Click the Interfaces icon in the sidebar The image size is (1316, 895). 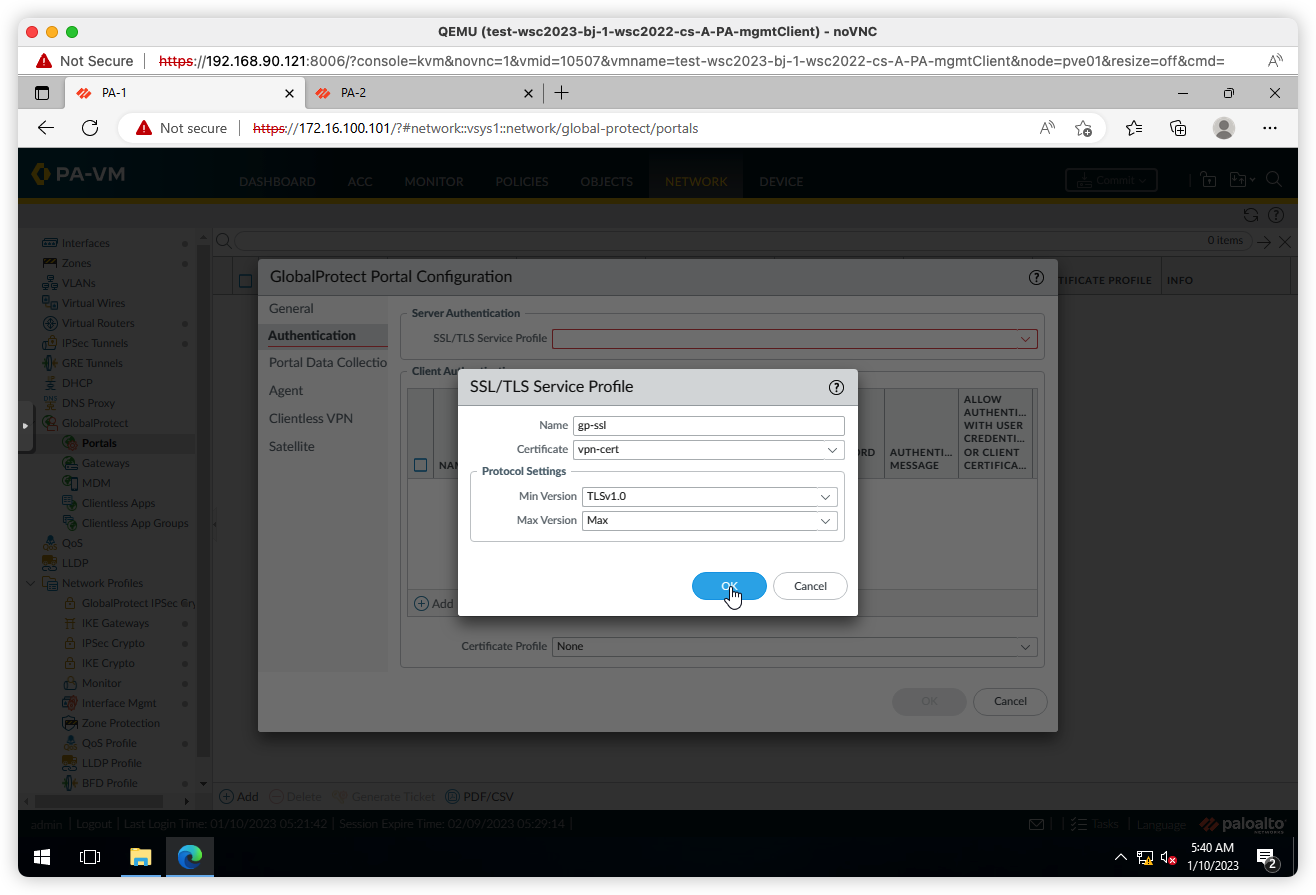point(50,243)
